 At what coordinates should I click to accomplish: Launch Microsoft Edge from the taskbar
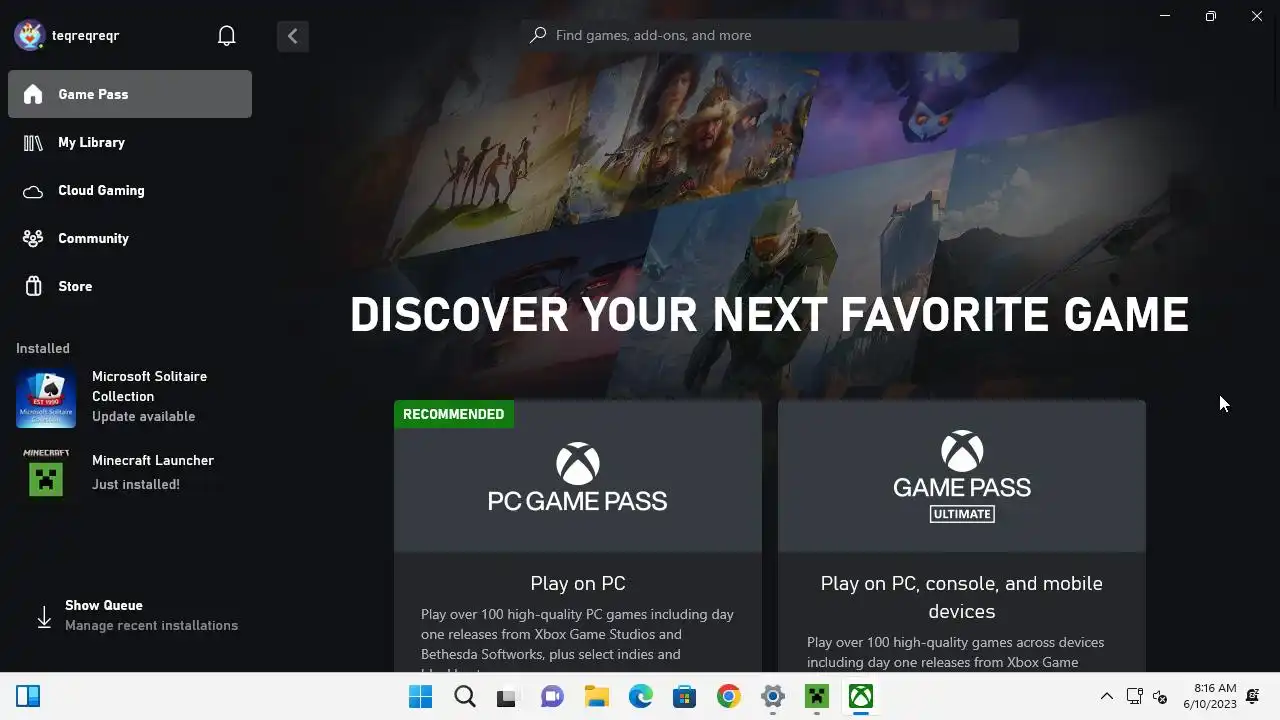point(641,697)
